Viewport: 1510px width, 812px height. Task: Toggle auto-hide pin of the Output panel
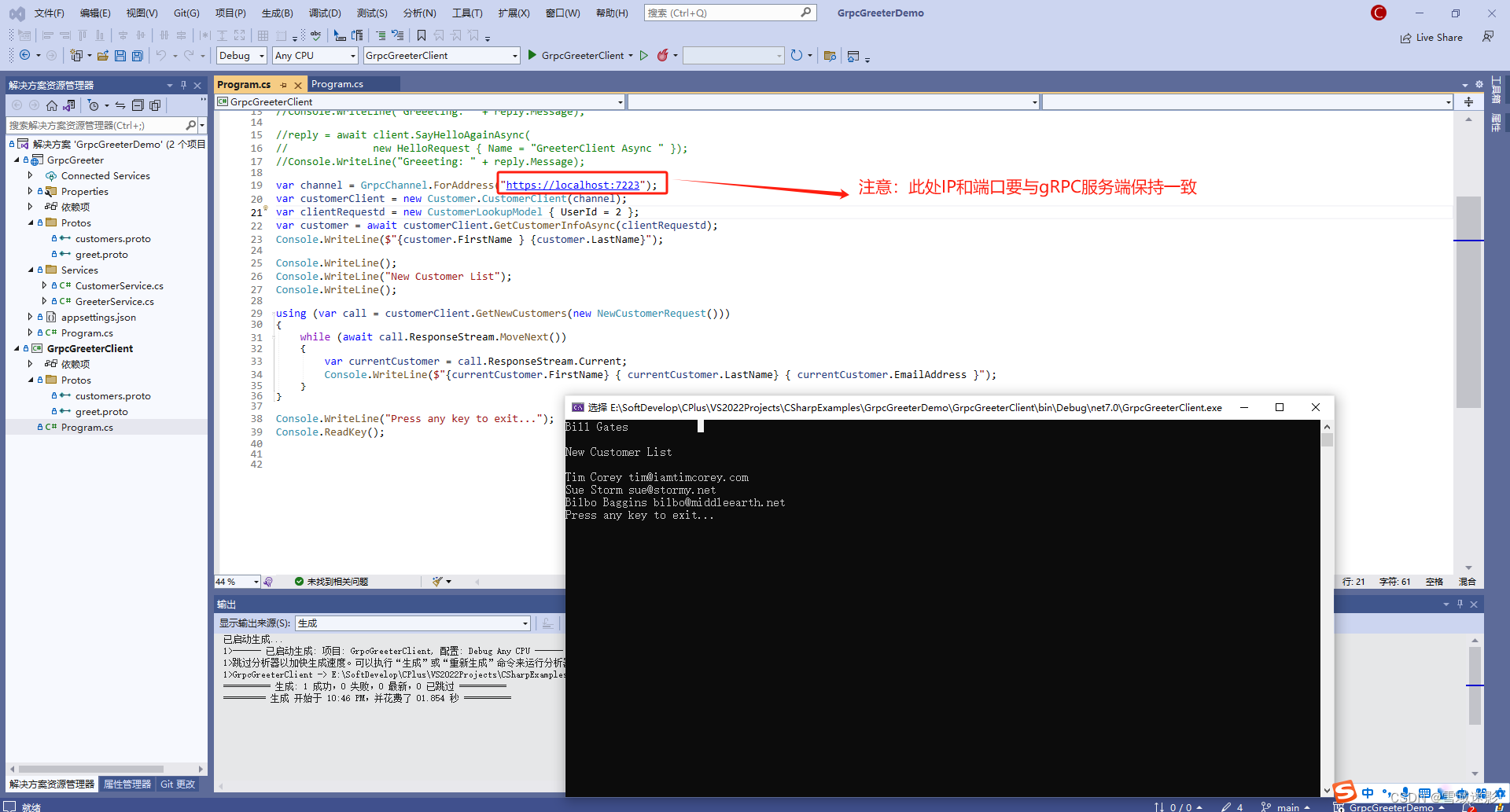pos(1460,604)
